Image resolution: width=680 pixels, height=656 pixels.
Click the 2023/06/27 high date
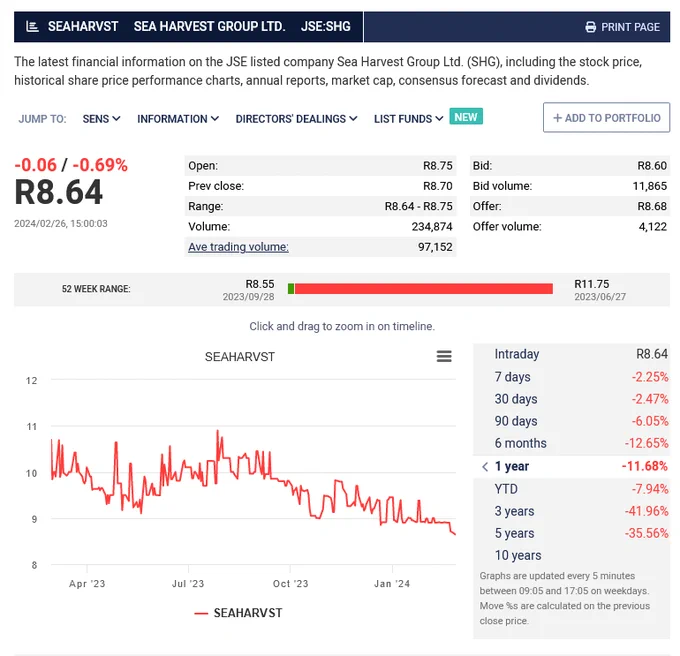coord(600,297)
